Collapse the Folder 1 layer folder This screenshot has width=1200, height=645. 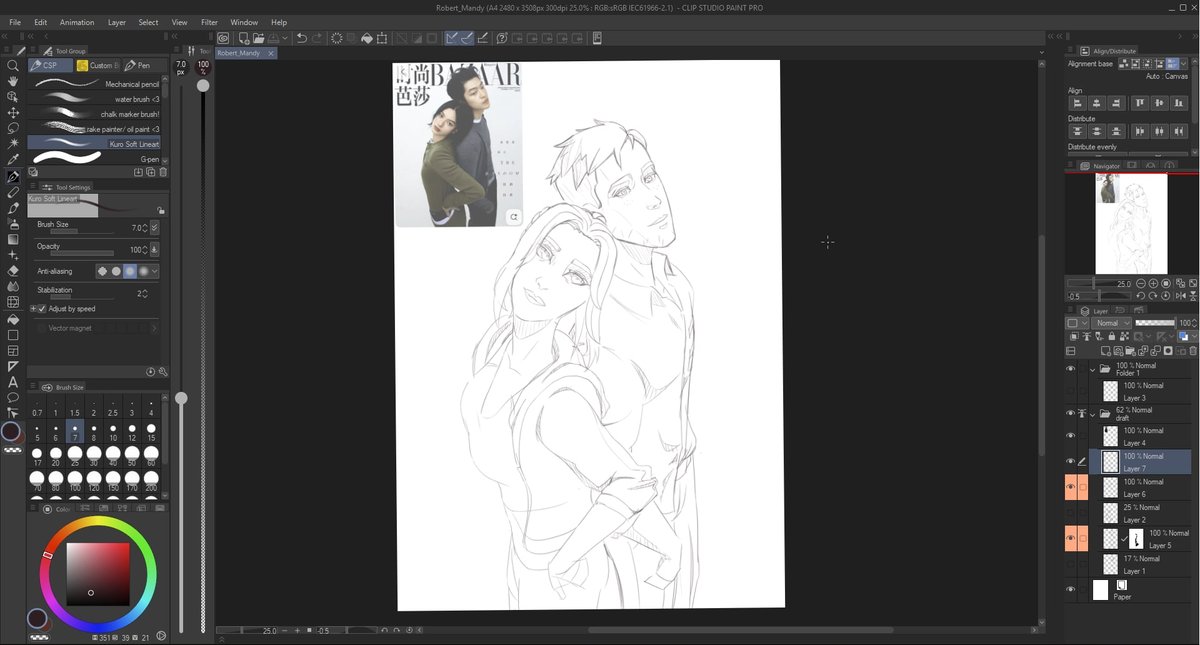(x=1093, y=369)
